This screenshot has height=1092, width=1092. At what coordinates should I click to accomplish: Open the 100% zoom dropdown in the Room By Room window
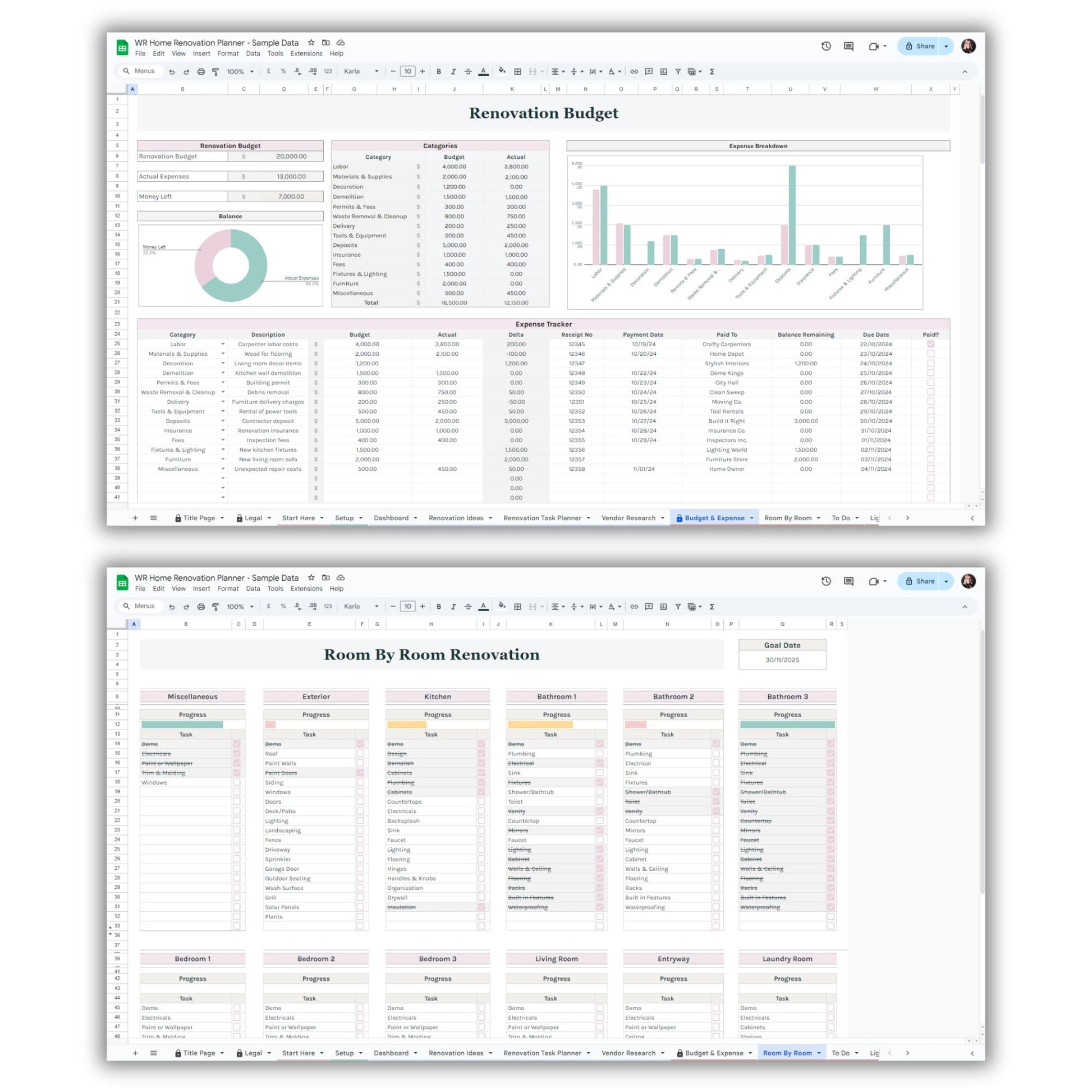(240, 607)
